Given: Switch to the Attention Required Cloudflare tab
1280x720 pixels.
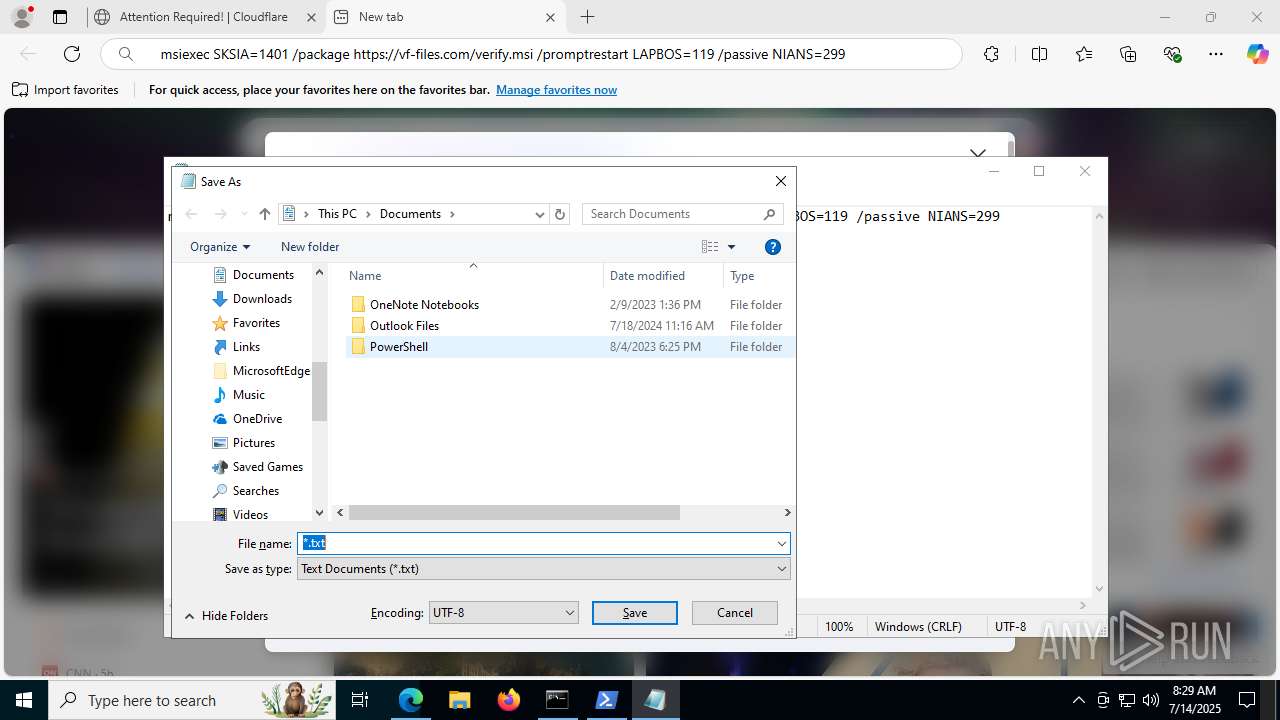Looking at the screenshot, I should pyautogui.click(x=203, y=17).
